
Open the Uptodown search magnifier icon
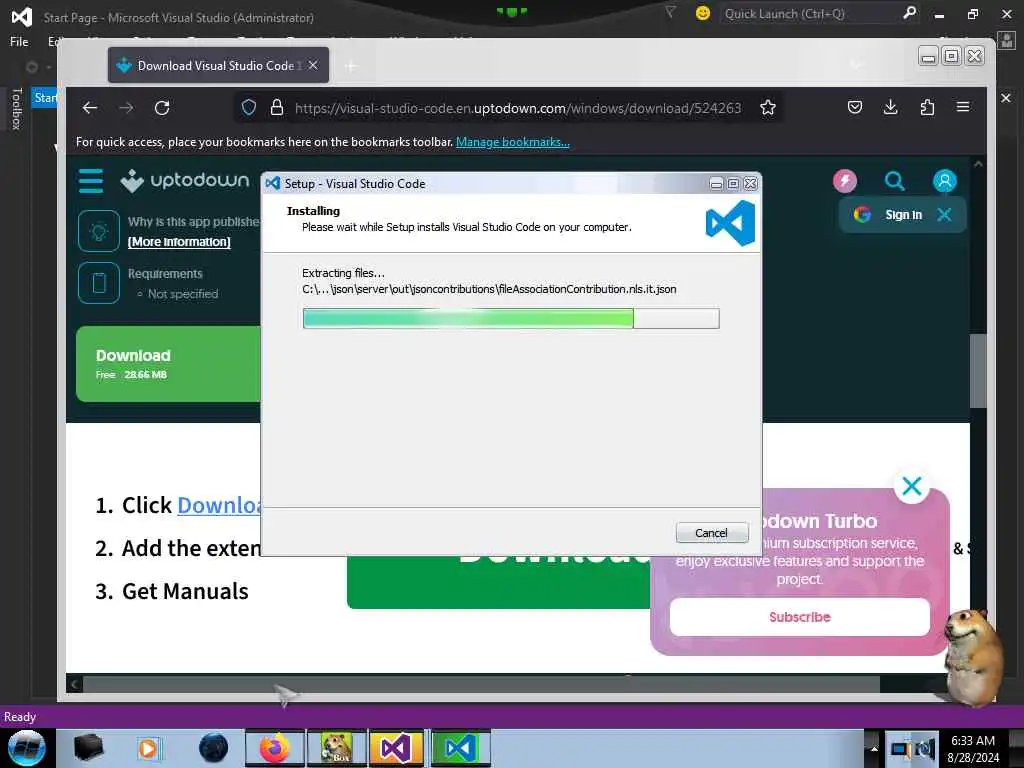(x=895, y=181)
